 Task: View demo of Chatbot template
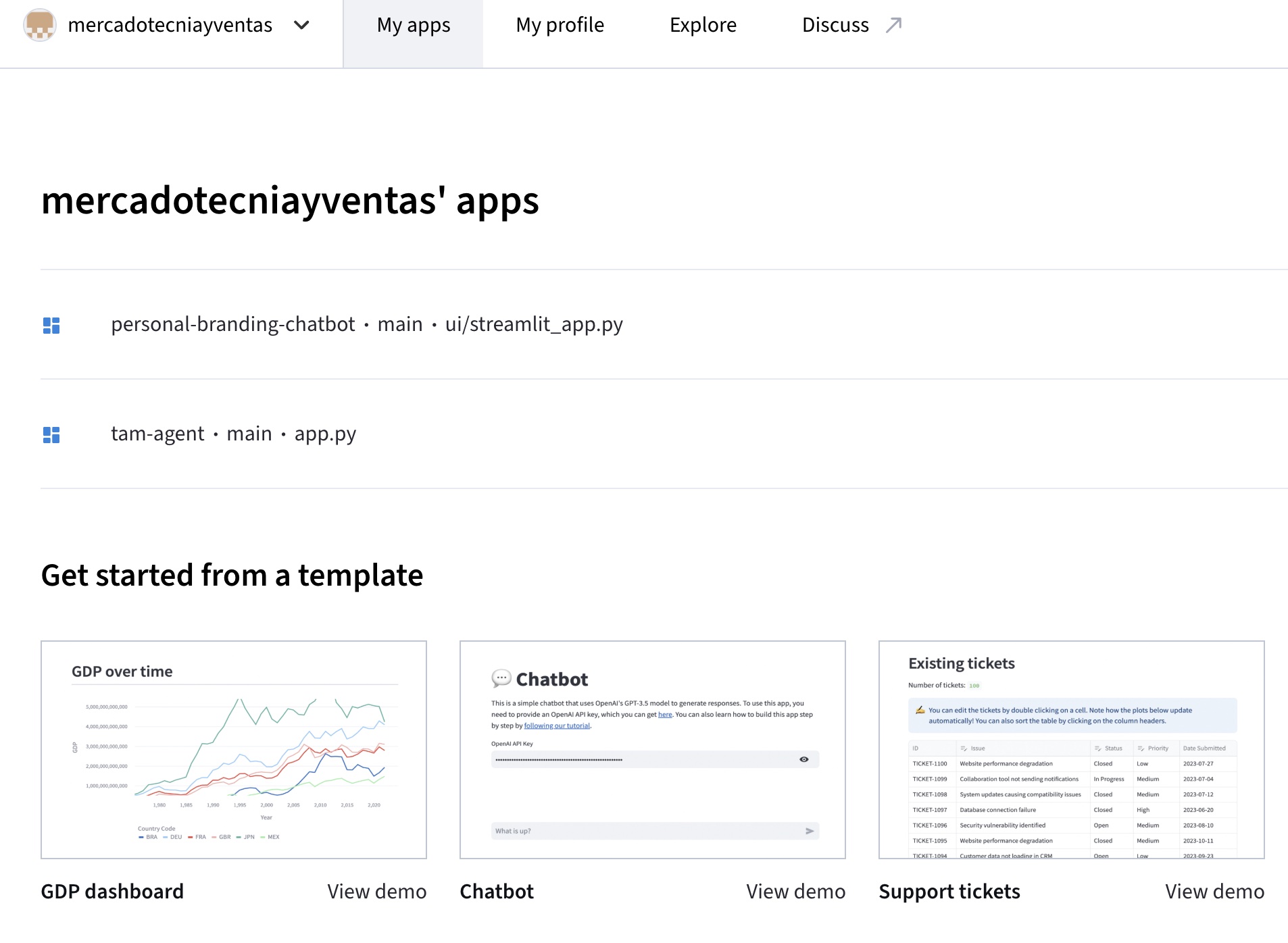(x=795, y=892)
